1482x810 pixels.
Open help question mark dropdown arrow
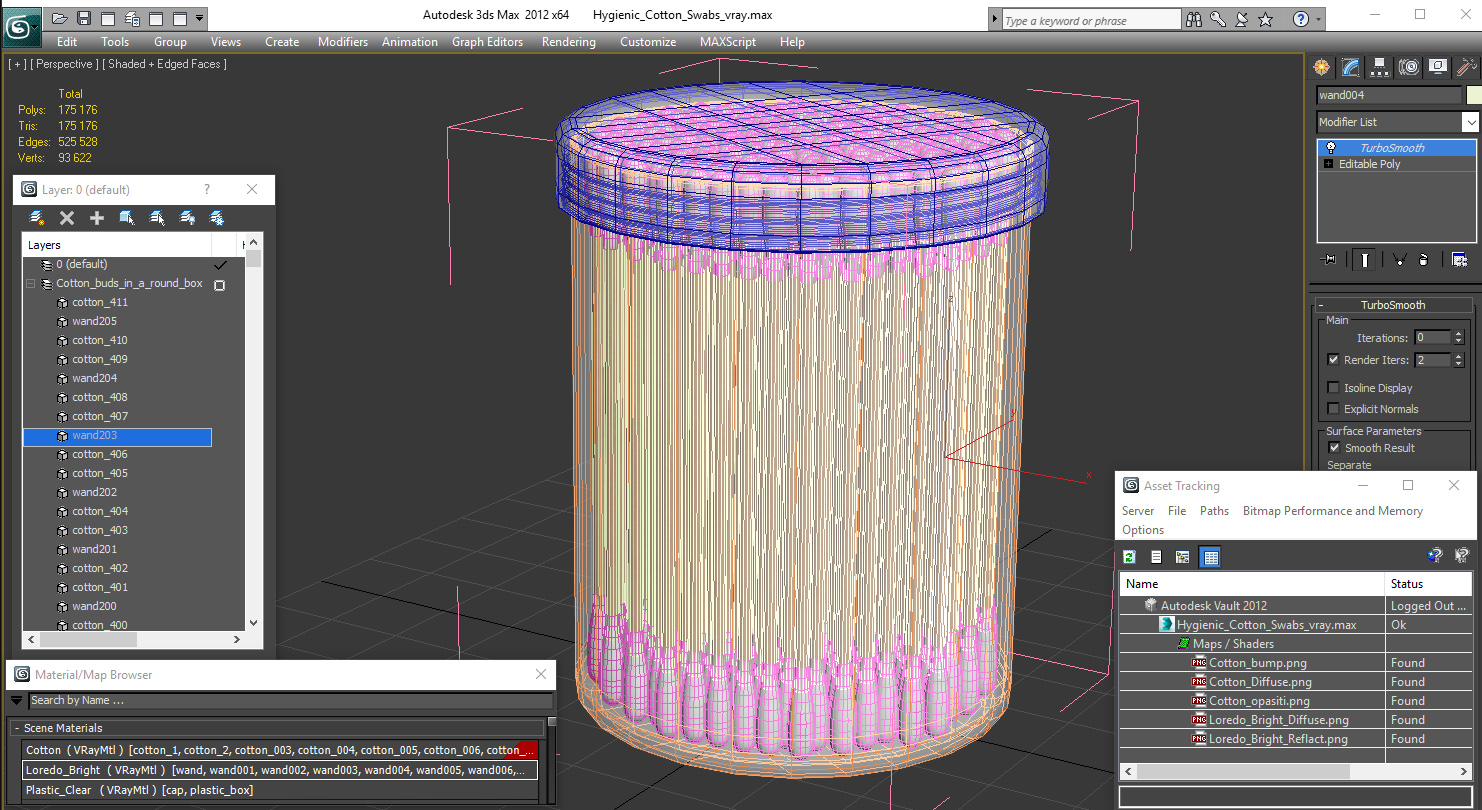click(x=1318, y=19)
